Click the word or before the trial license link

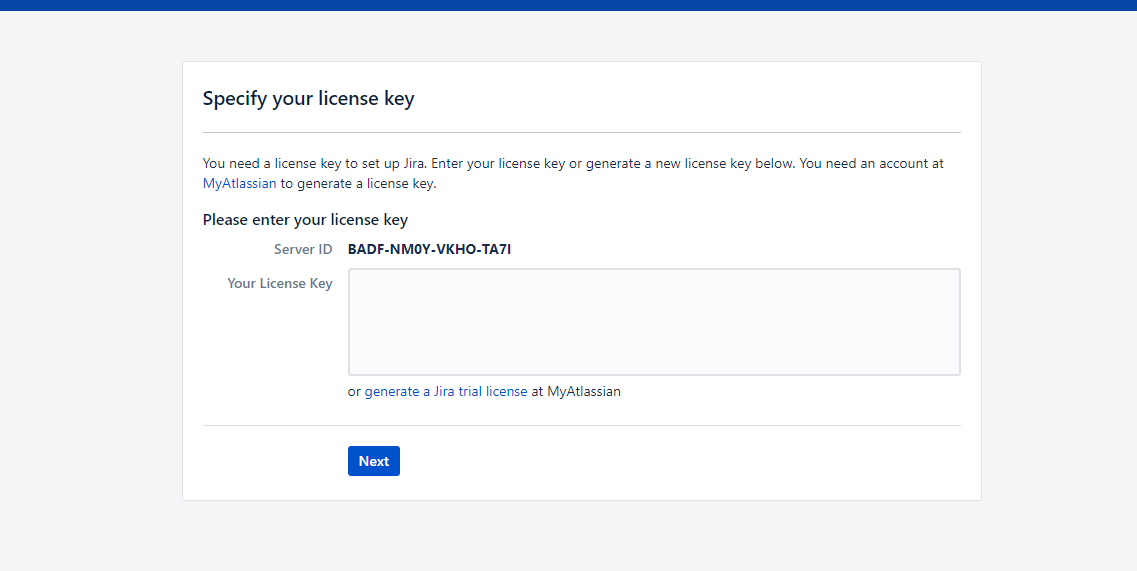(354, 392)
